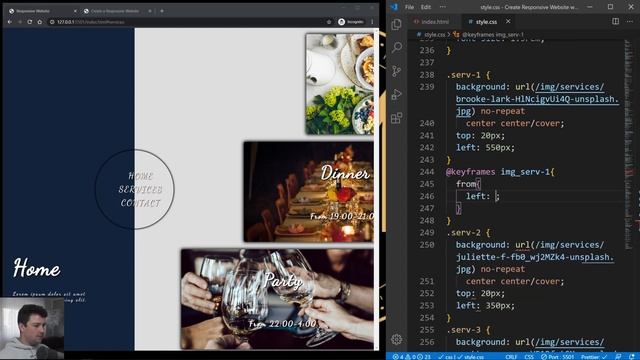The width and height of the screenshot is (640, 360).
Task: Place cursor on line 246 left property
Action: point(478,196)
